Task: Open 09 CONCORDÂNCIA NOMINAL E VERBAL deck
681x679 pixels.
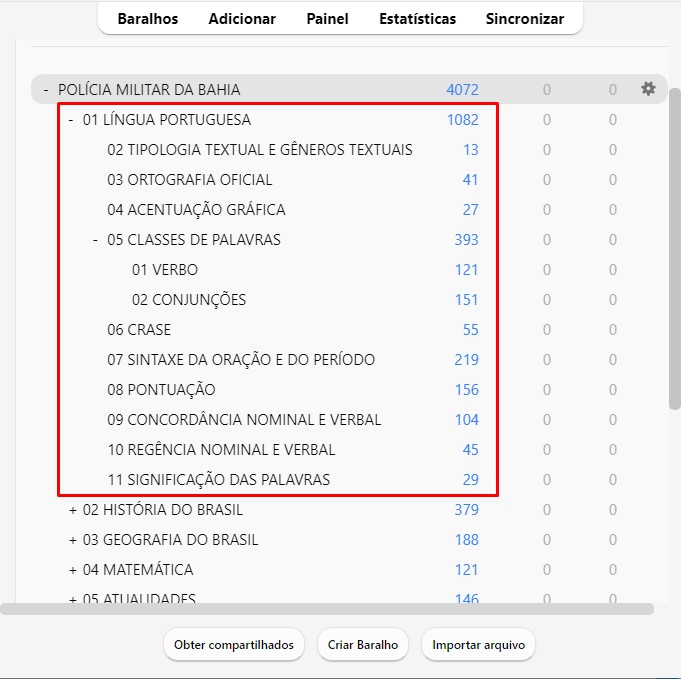Action: (244, 419)
